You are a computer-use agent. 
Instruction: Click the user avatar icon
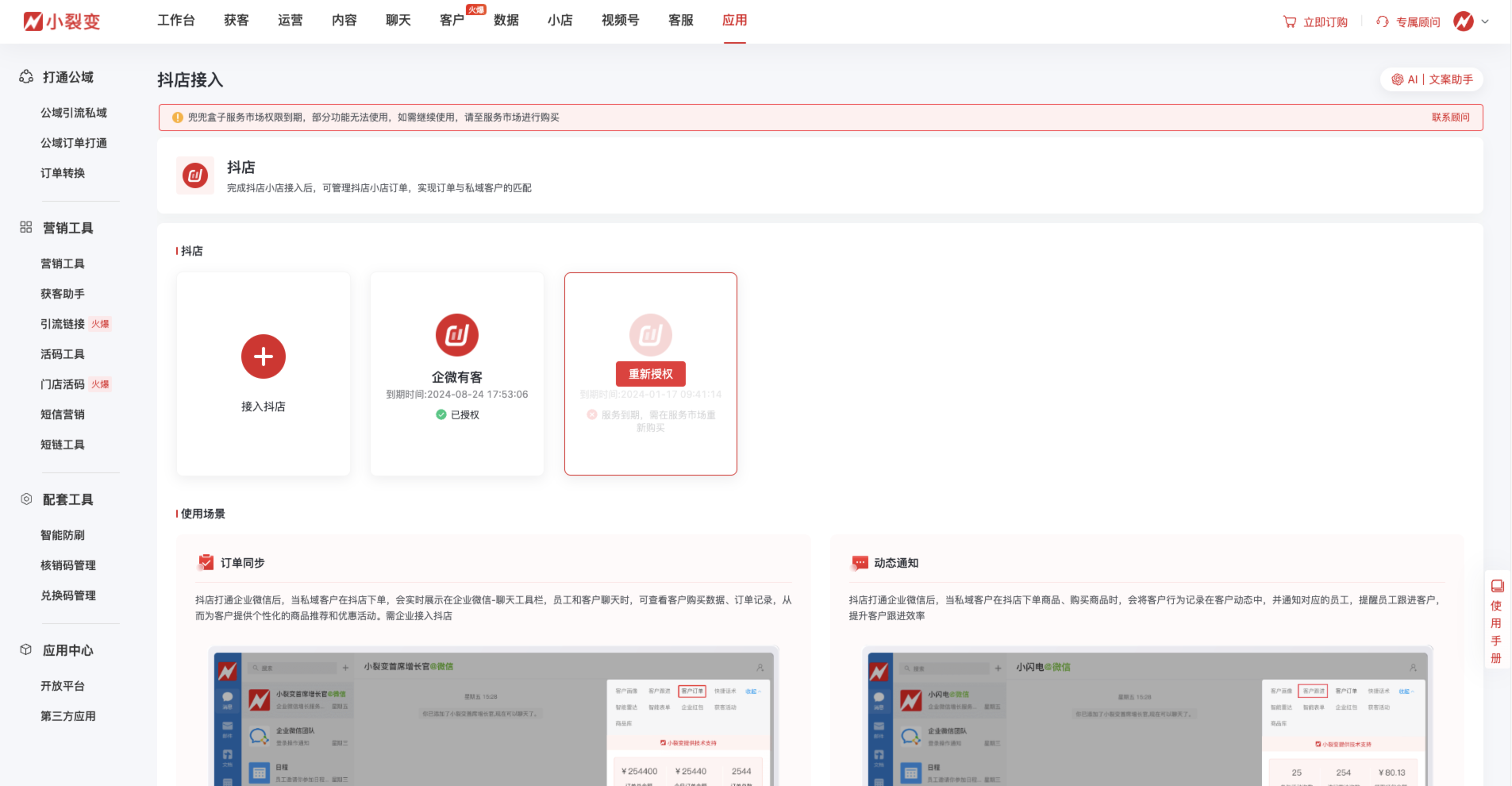1464,21
